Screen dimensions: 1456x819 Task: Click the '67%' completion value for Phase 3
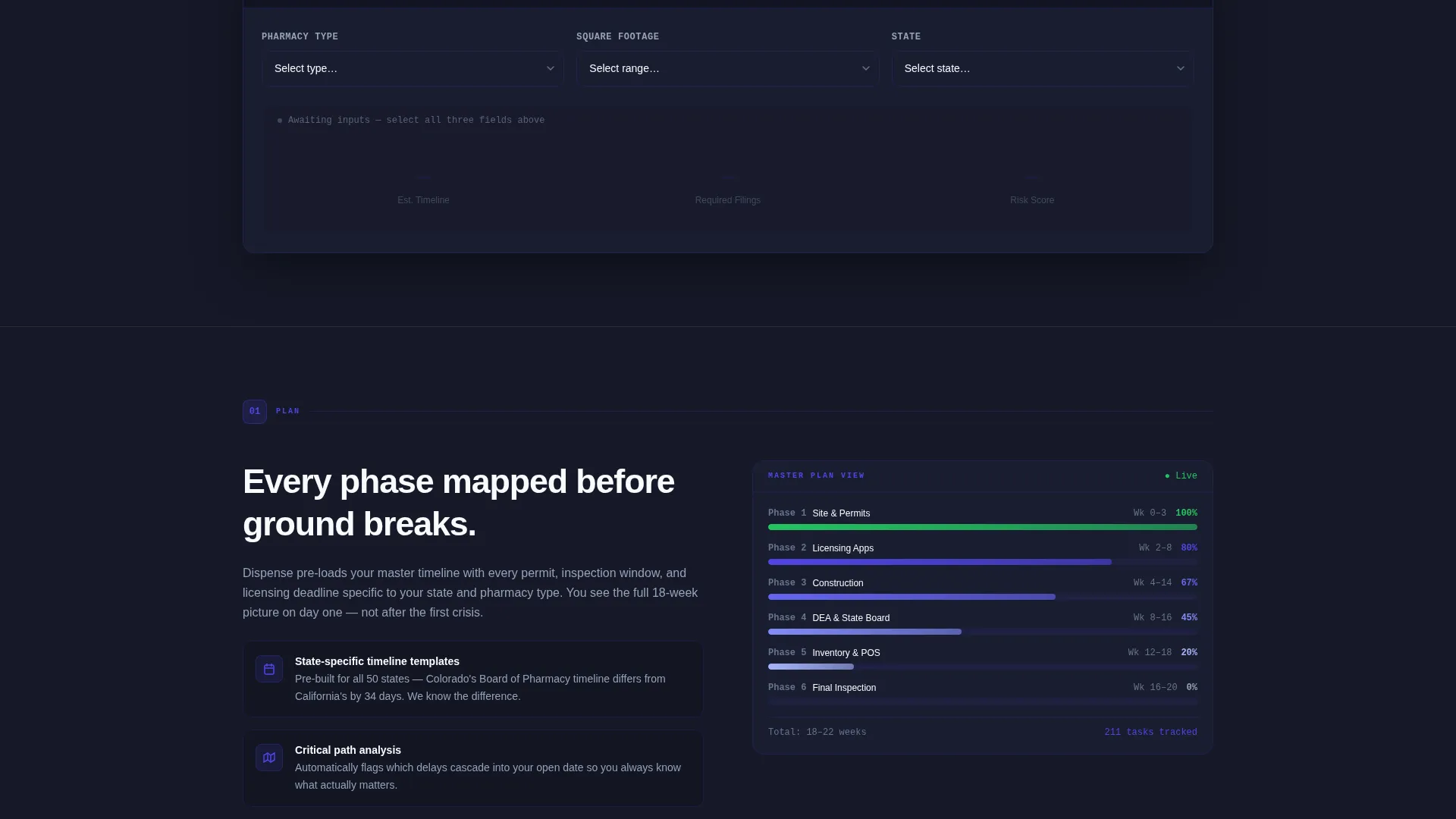1189,583
